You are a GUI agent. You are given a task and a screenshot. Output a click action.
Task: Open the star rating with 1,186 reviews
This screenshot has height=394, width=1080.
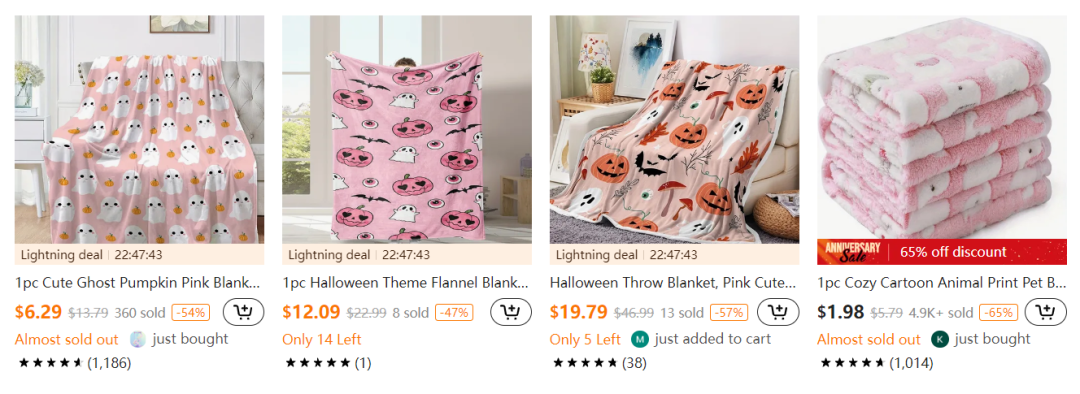(74, 363)
